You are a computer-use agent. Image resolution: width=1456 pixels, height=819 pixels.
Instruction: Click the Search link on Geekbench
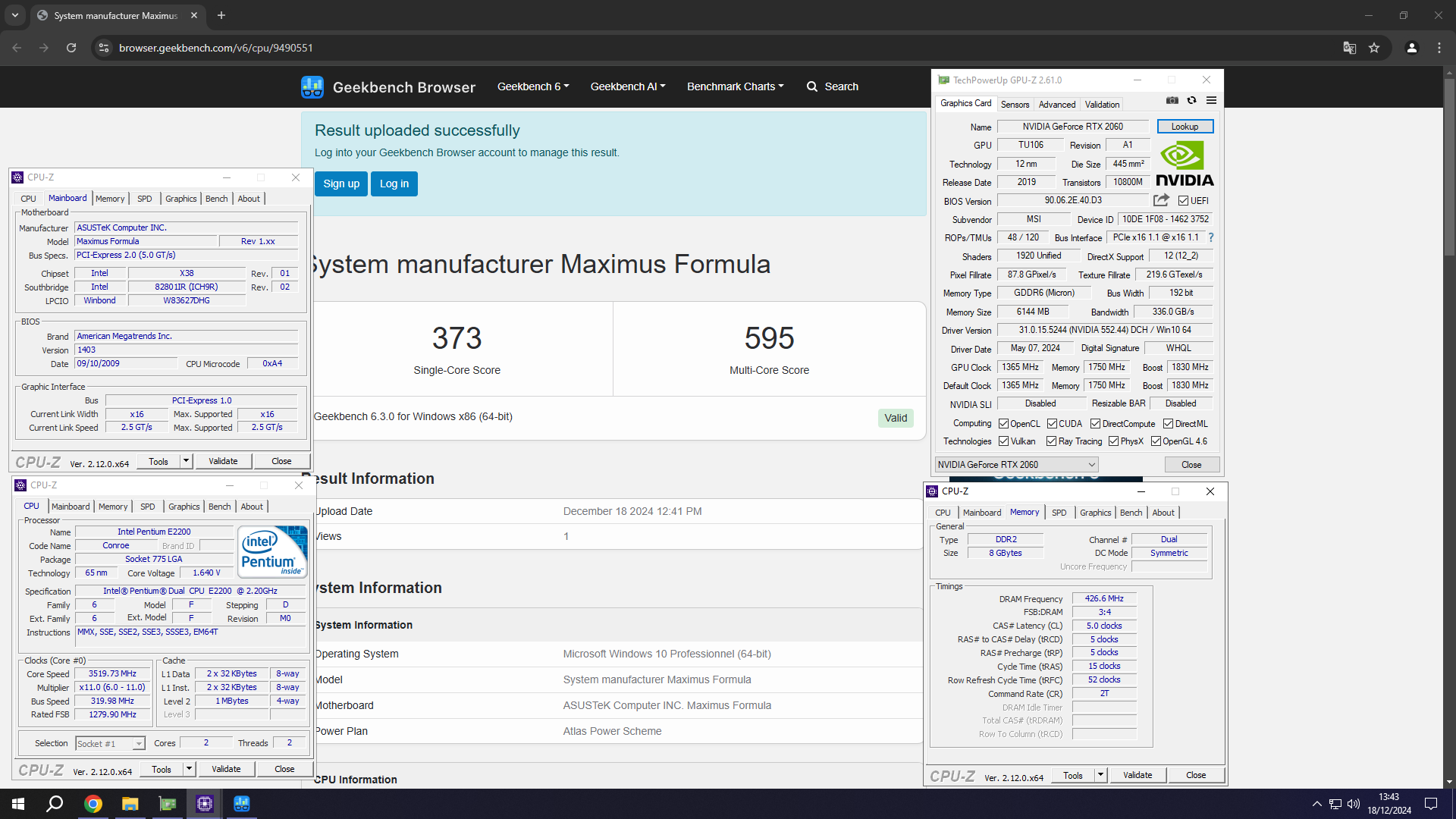point(833,86)
